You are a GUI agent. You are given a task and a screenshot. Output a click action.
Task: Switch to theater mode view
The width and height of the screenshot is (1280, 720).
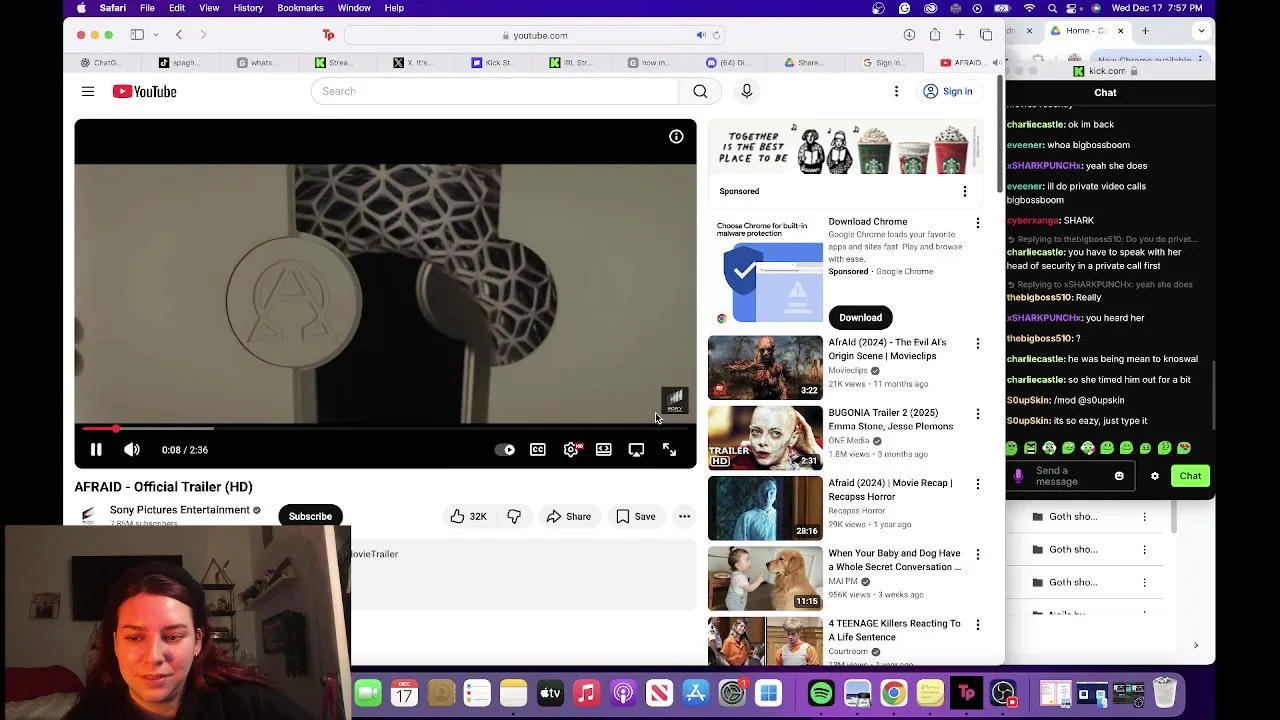coord(604,450)
